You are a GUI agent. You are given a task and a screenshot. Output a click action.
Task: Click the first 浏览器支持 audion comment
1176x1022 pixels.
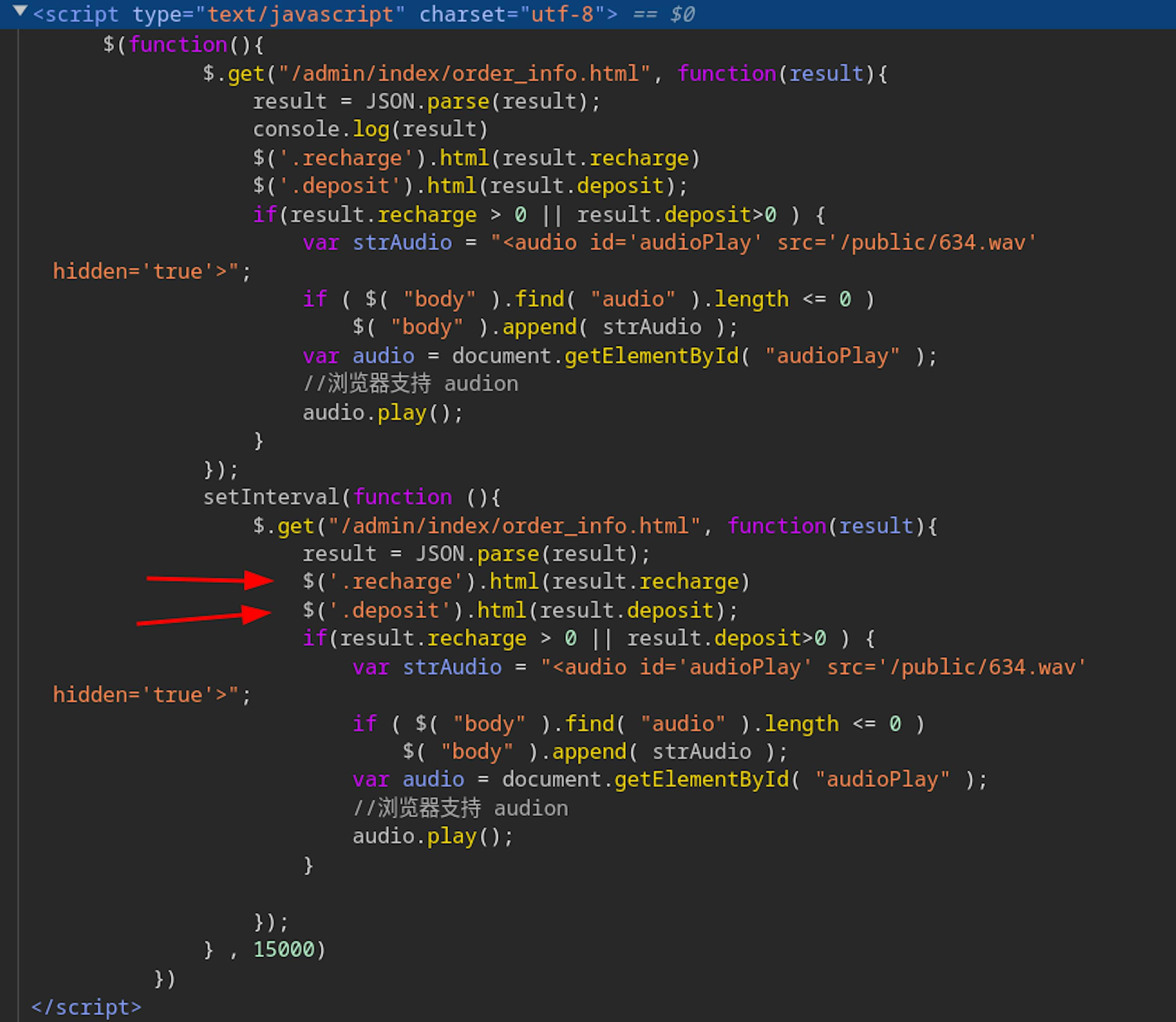[410, 383]
